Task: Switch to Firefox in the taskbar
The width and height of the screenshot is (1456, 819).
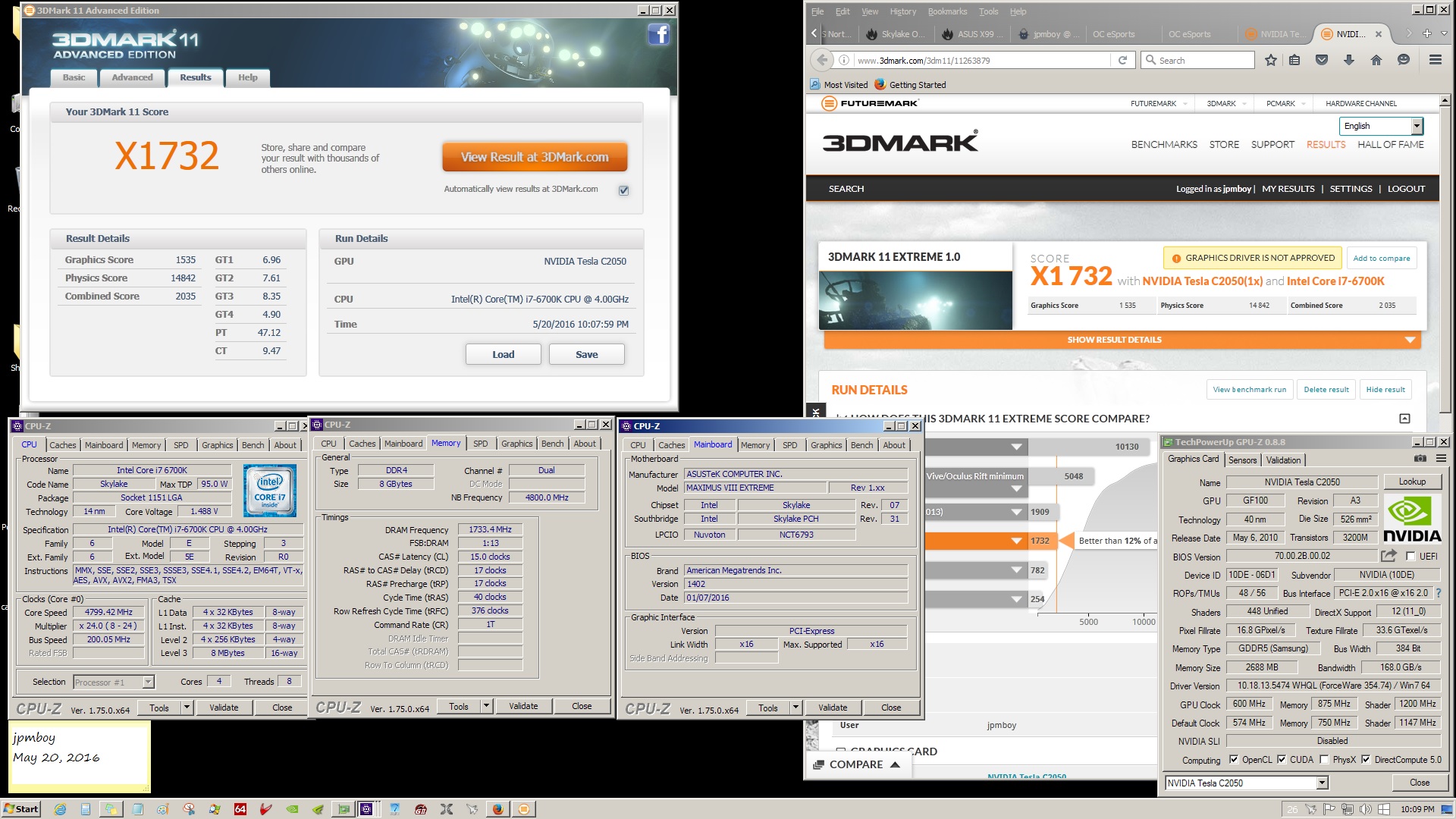Action: [497, 809]
